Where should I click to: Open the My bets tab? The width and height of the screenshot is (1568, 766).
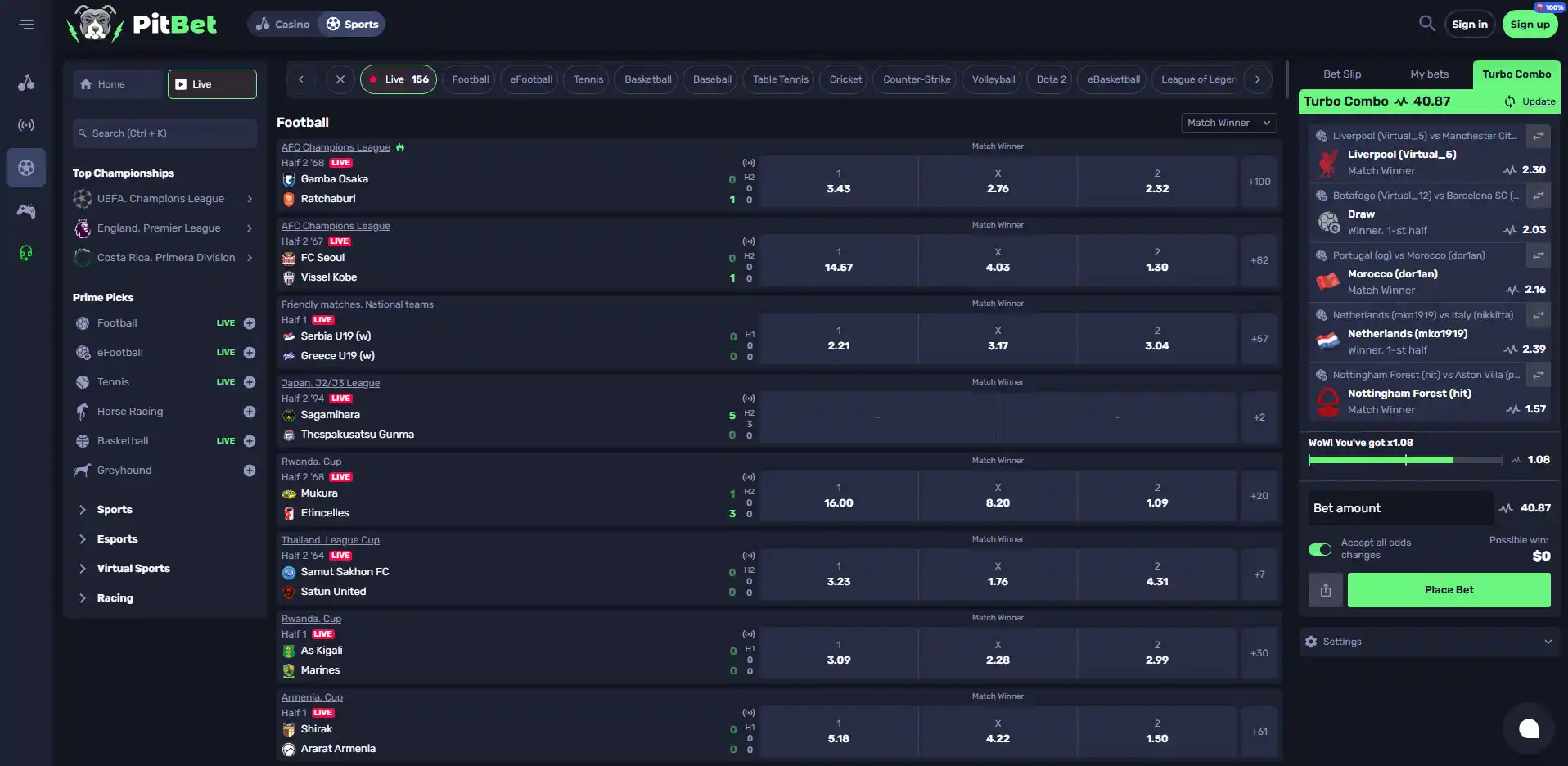click(1429, 74)
